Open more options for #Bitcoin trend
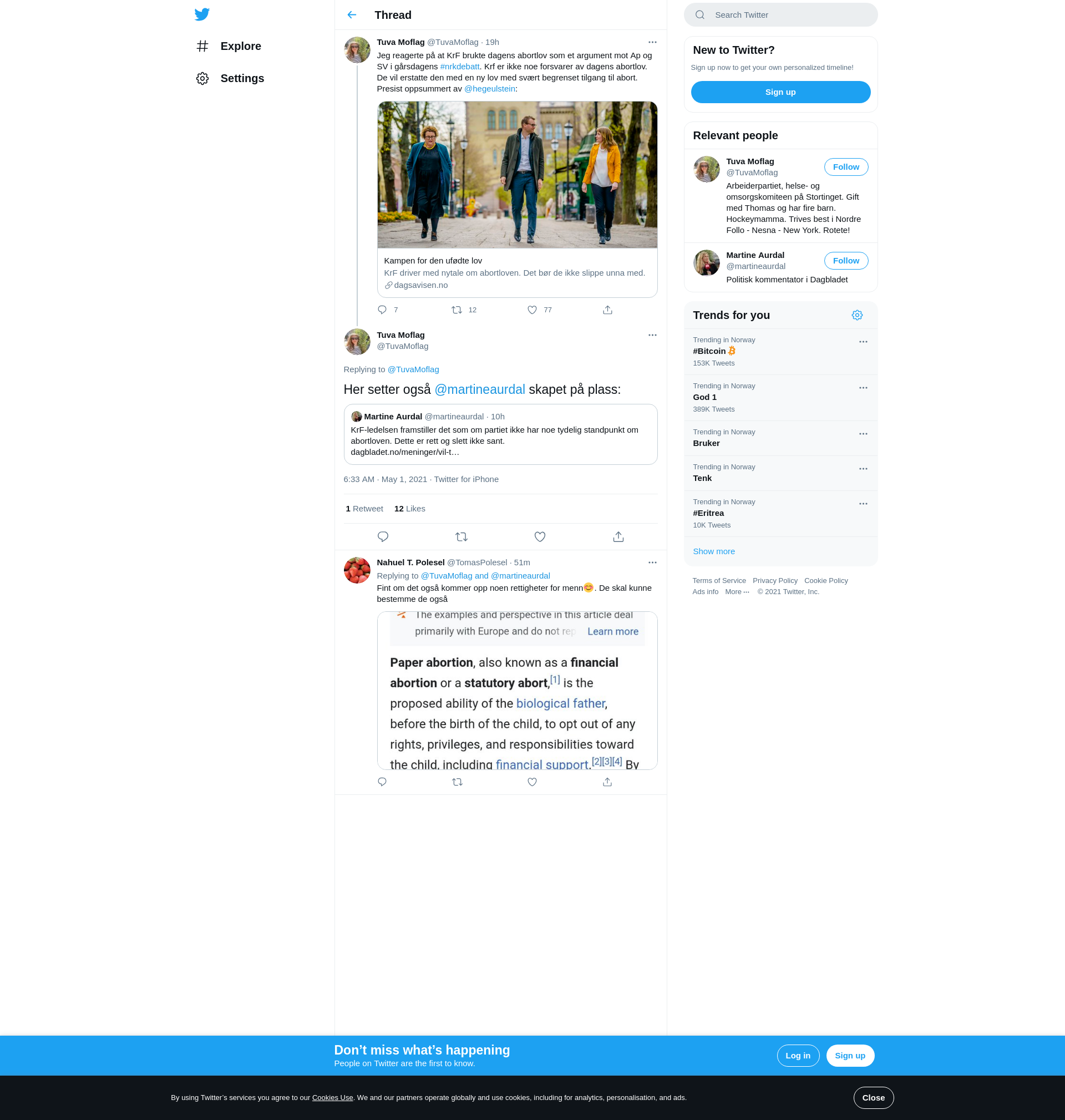 (x=863, y=342)
